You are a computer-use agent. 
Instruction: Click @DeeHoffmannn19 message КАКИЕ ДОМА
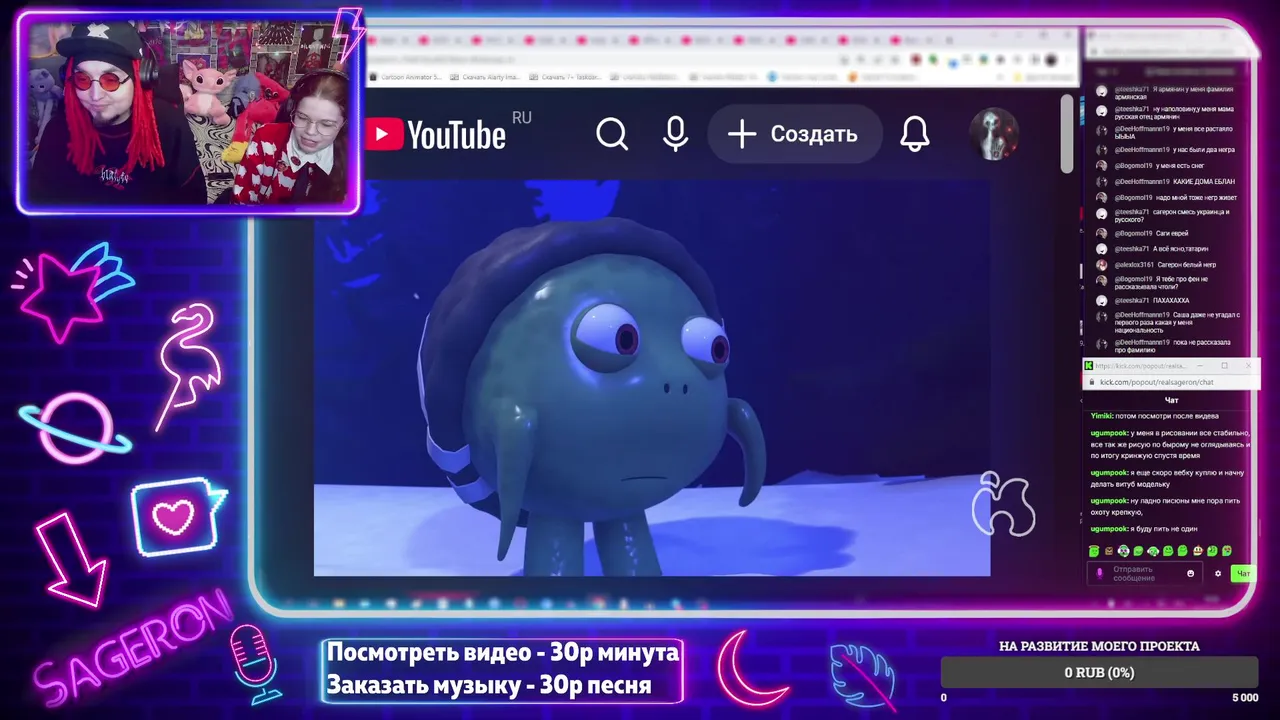(x=1174, y=182)
